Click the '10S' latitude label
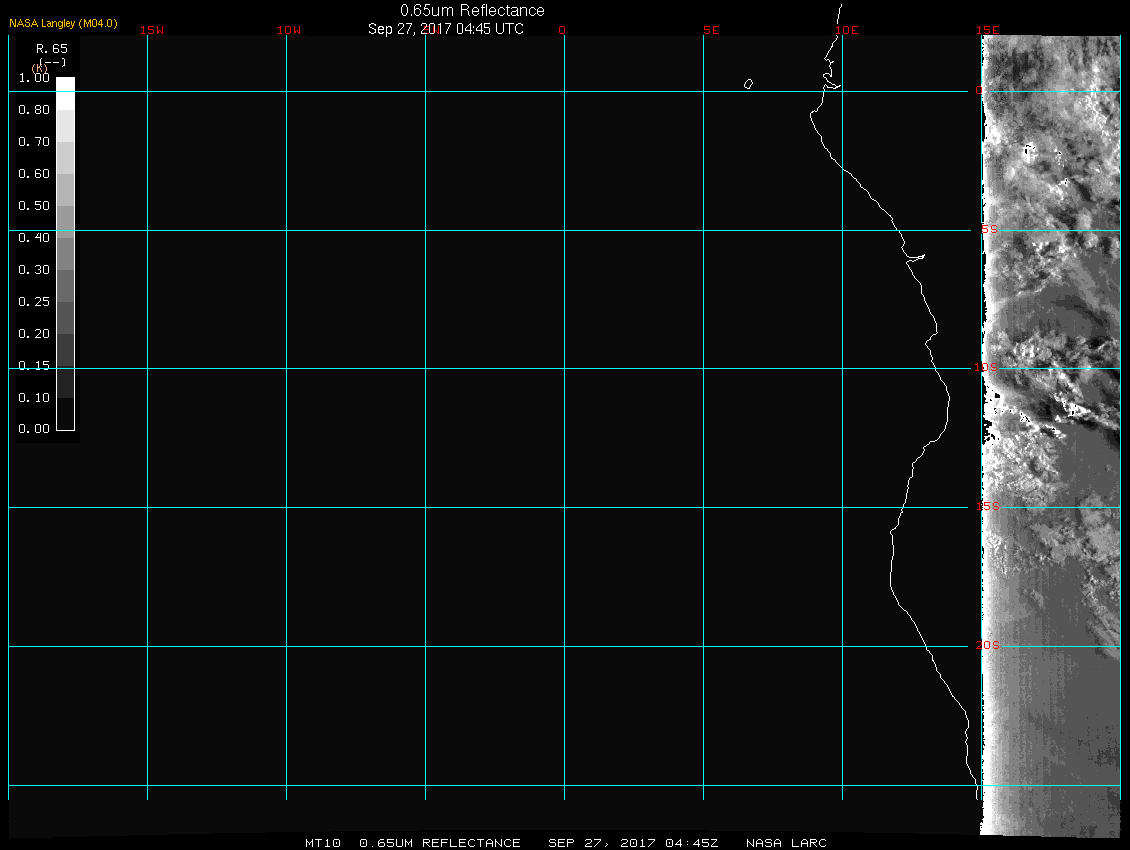This screenshot has width=1130, height=850. coord(986,368)
